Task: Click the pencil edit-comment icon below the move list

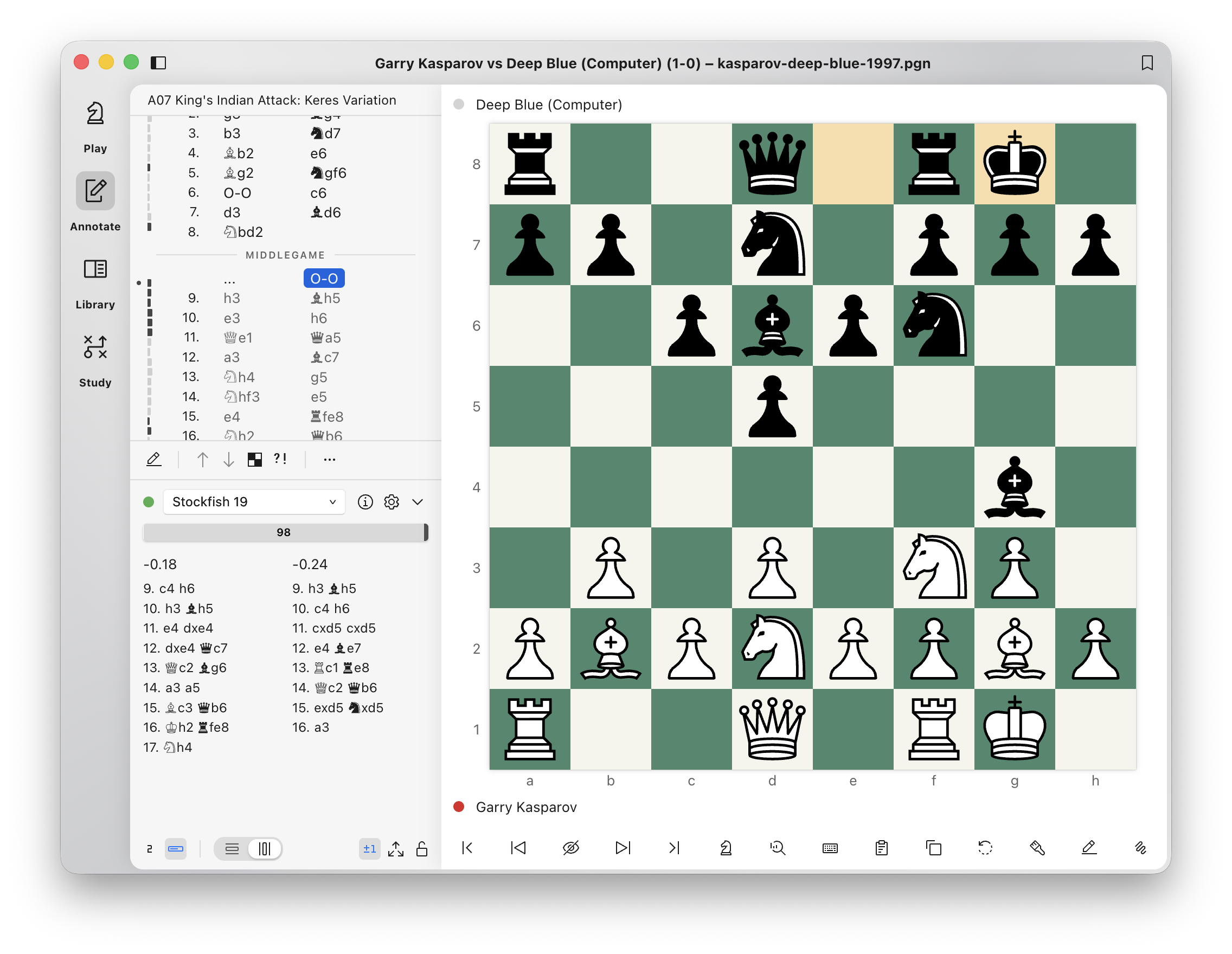Action: [153, 460]
